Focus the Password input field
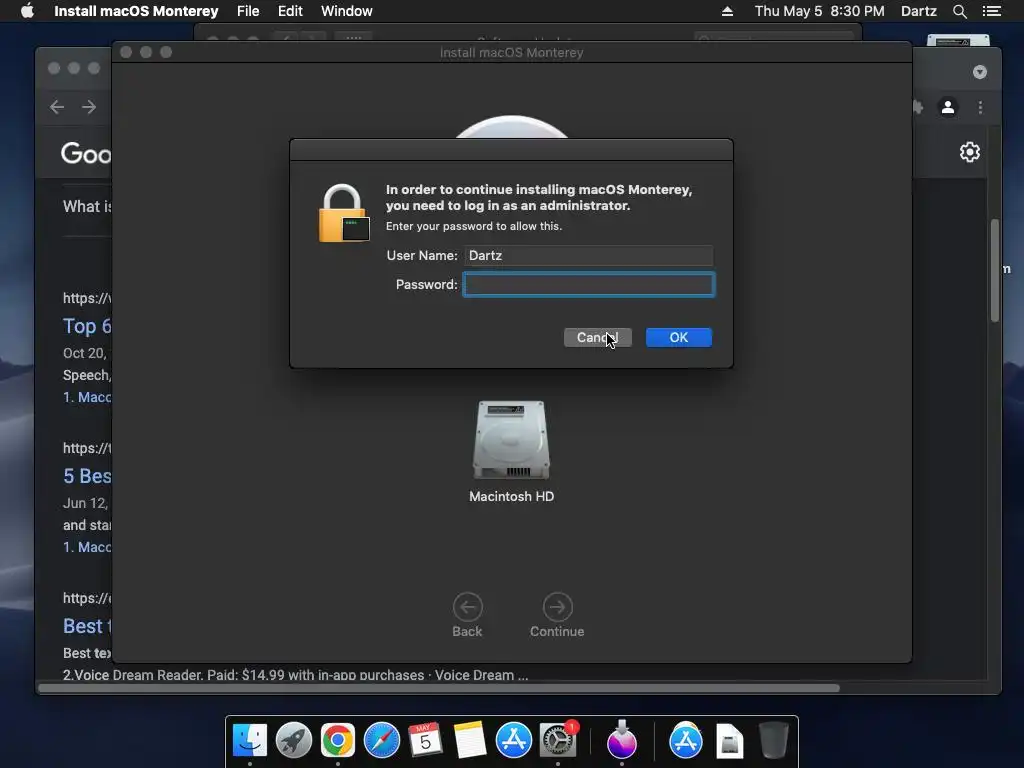 tap(589, 285)
